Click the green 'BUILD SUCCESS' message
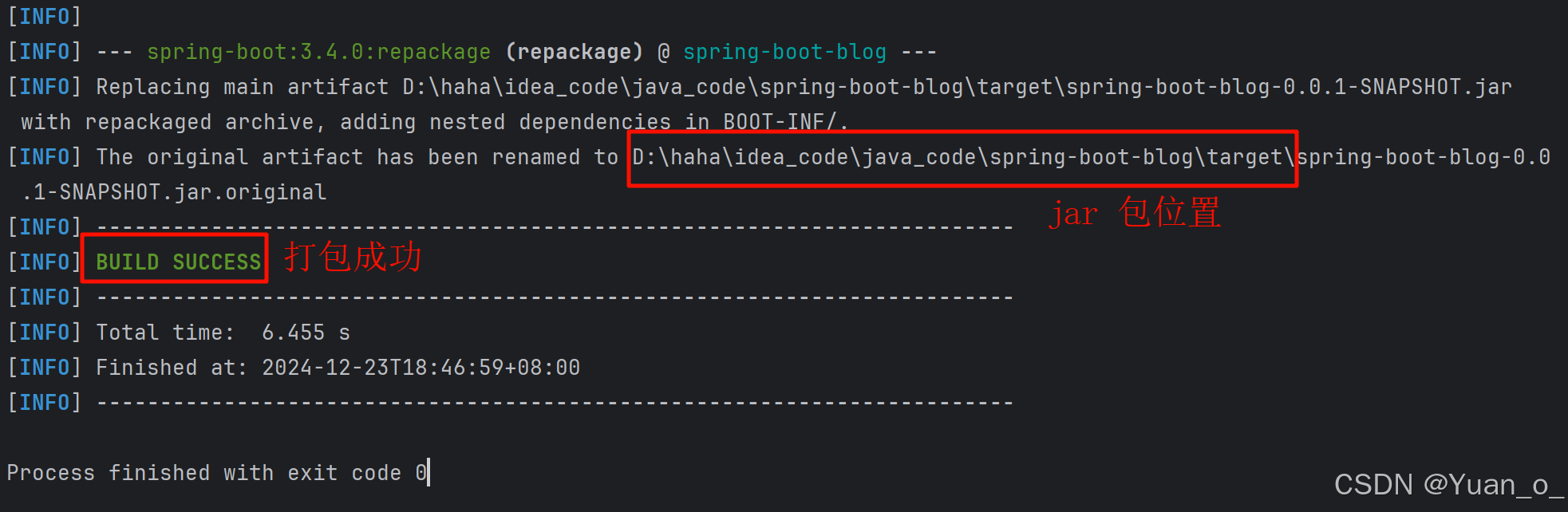Screen dimensions: 1568x512 (179, 262)
